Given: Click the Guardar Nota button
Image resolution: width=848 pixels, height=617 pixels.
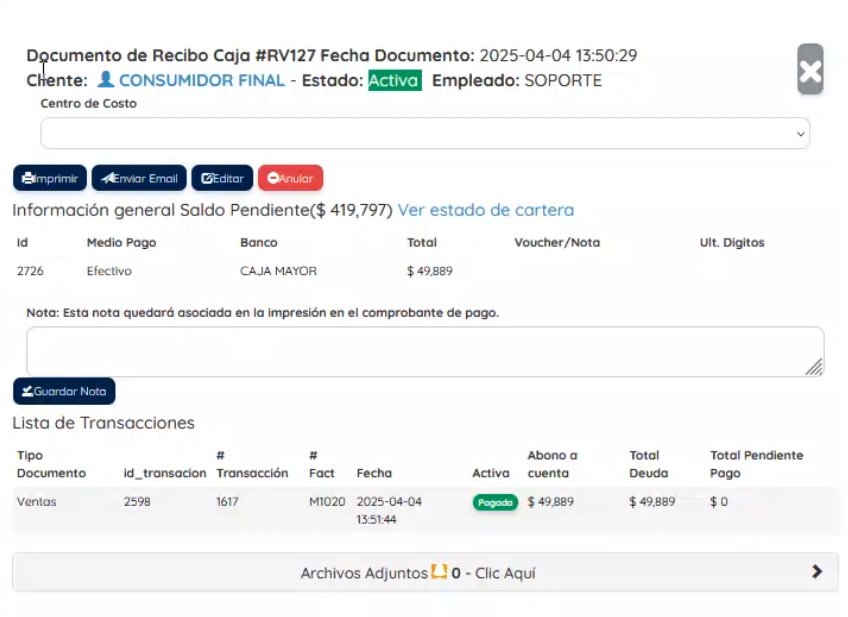Looking at the screenshot, I should point(64,391).
